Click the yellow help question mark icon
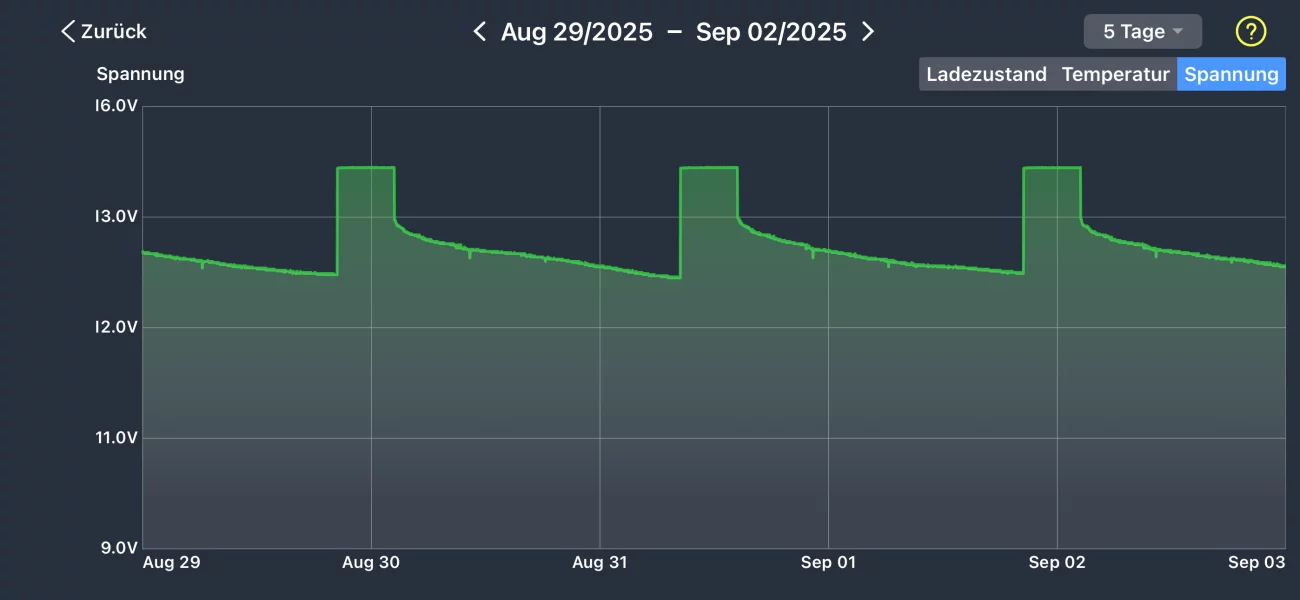 pyautogui.click(x=1251, y=32)
